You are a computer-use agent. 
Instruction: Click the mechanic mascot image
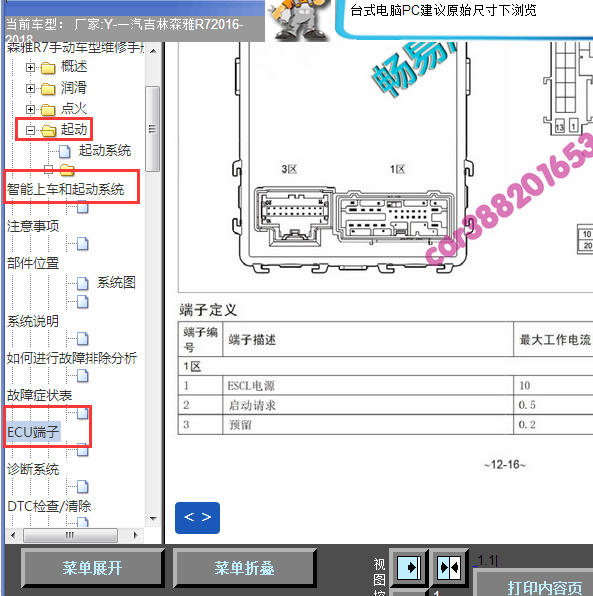click(300, 20)
